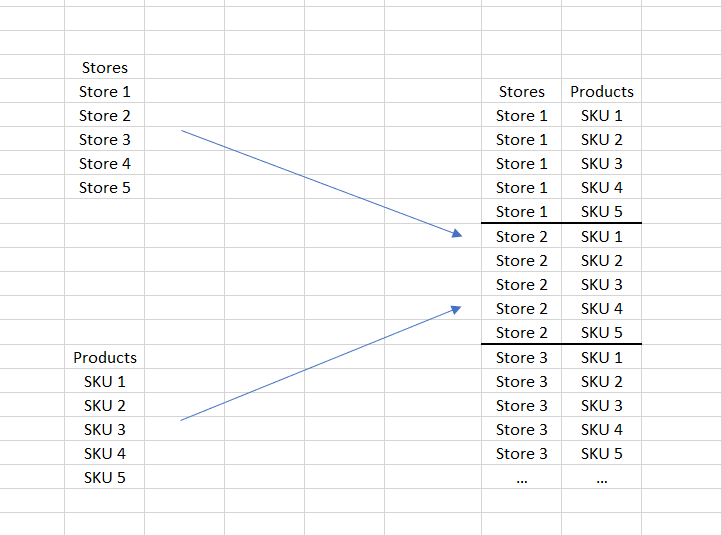Select the ellipsis cell ending the combined Products column
Viewport: 722px width, 535px height.
[602, 477]
